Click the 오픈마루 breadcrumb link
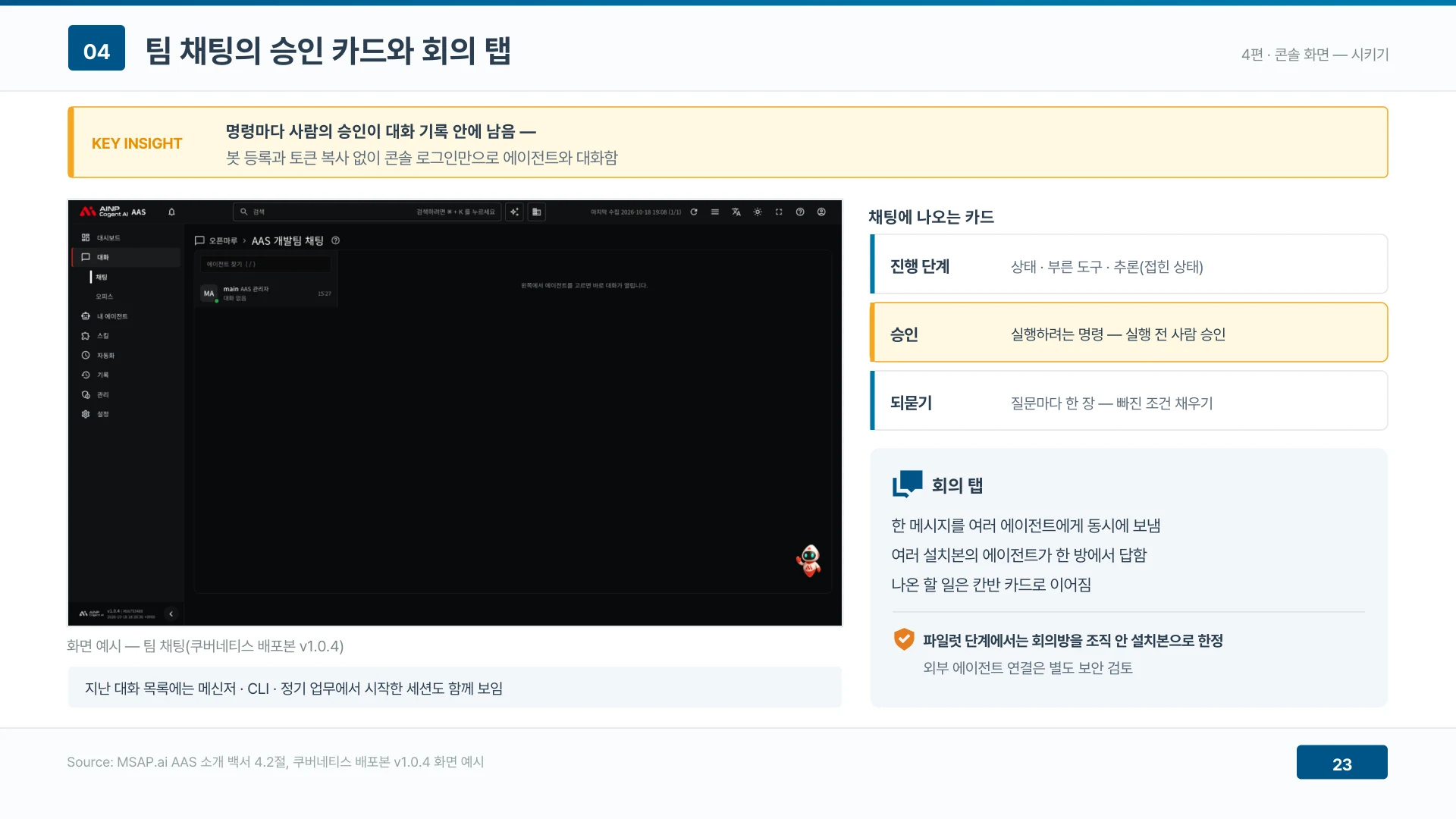 [x=223, y=240]
